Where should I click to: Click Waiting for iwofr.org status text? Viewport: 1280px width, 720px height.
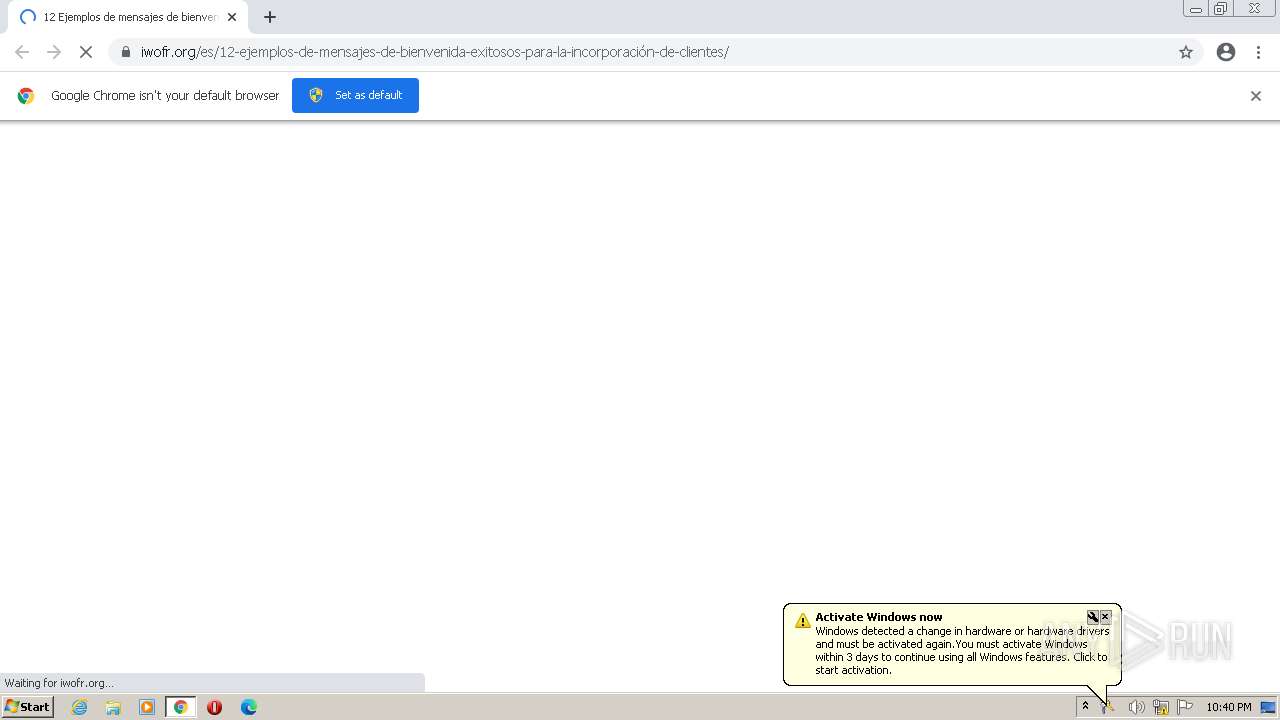tap(59, 683)
